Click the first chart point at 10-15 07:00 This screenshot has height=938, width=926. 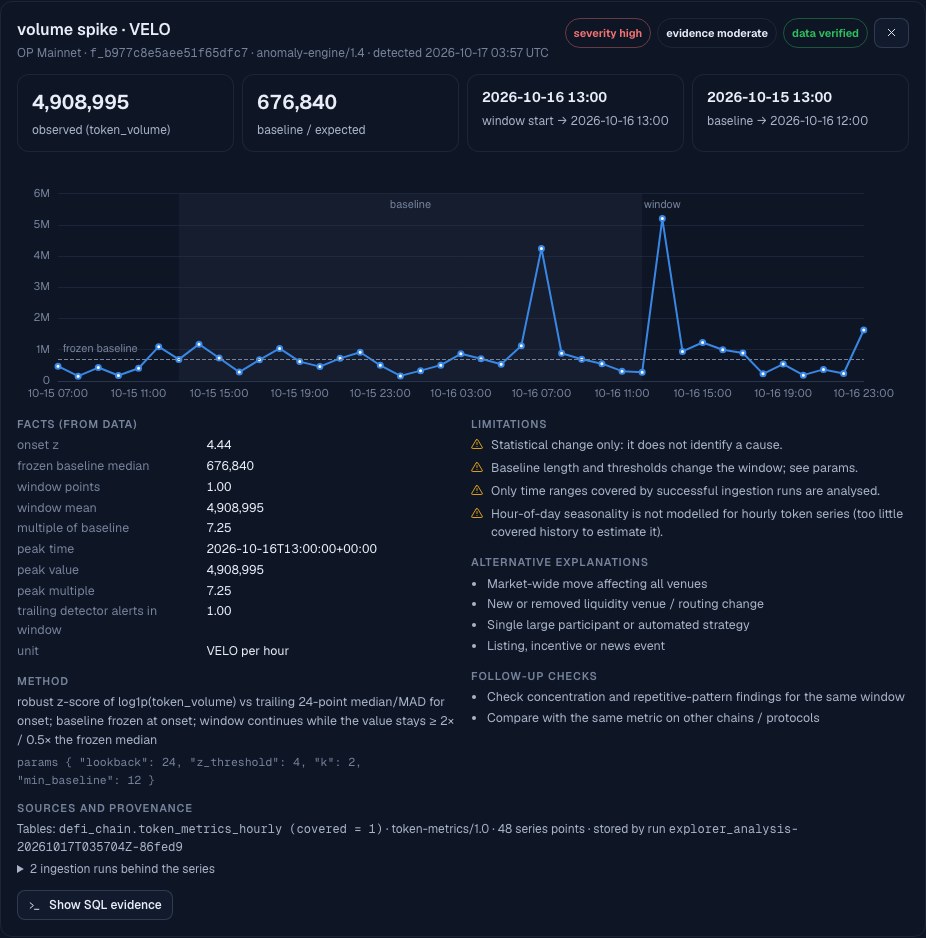tap(58, 366)
